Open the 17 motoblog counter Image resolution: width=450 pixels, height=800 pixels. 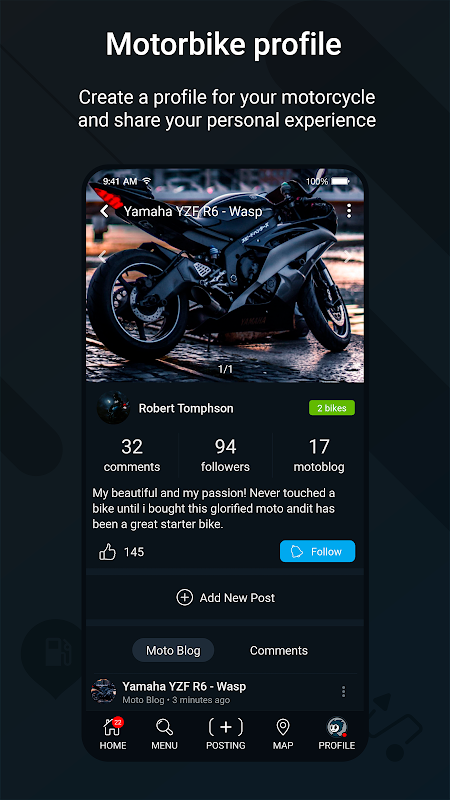319,455
